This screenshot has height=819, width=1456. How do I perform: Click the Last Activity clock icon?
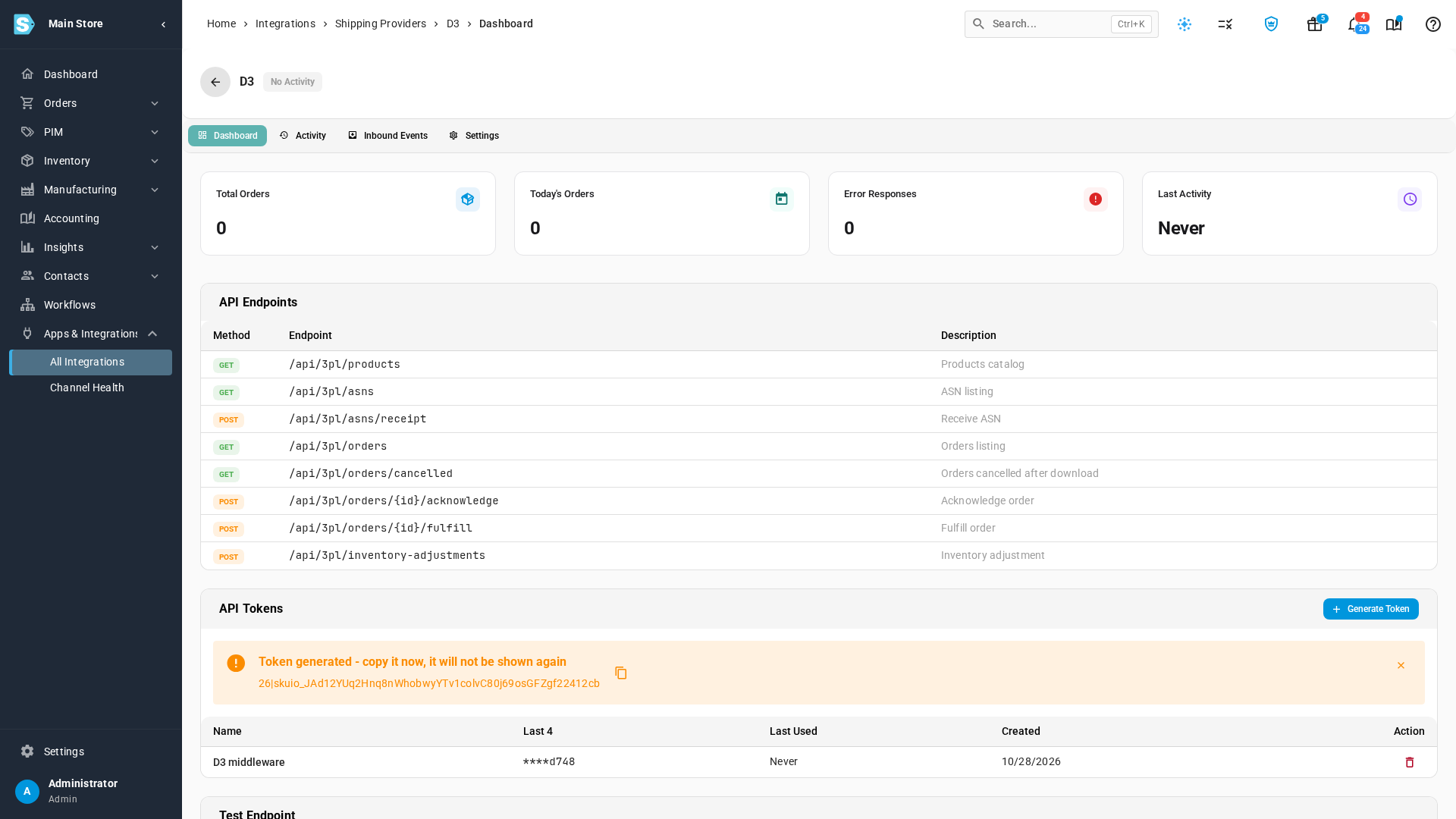pyautogui.click(x=1410, y=199)
